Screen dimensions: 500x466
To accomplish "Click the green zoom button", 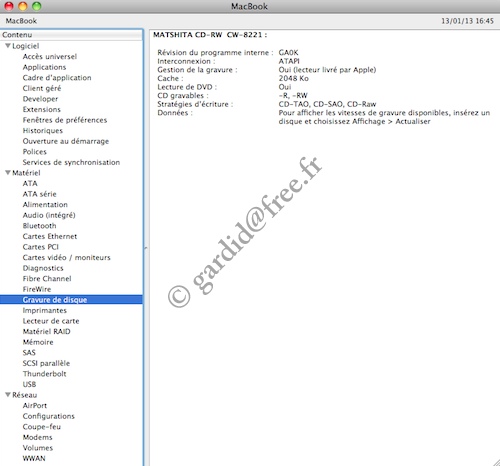I will point(37,6).
